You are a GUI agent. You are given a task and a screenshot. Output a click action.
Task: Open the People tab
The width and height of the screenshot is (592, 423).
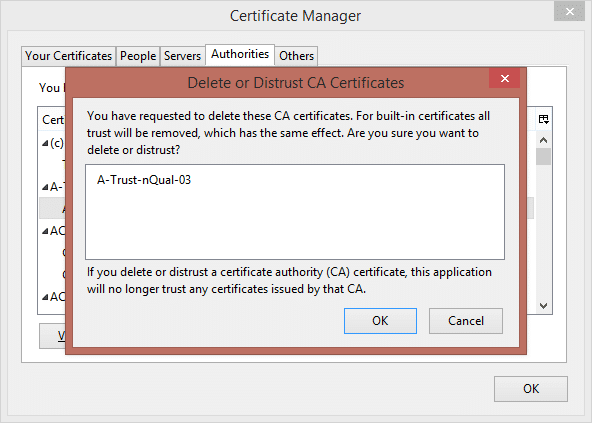click(x=138, y=56)
